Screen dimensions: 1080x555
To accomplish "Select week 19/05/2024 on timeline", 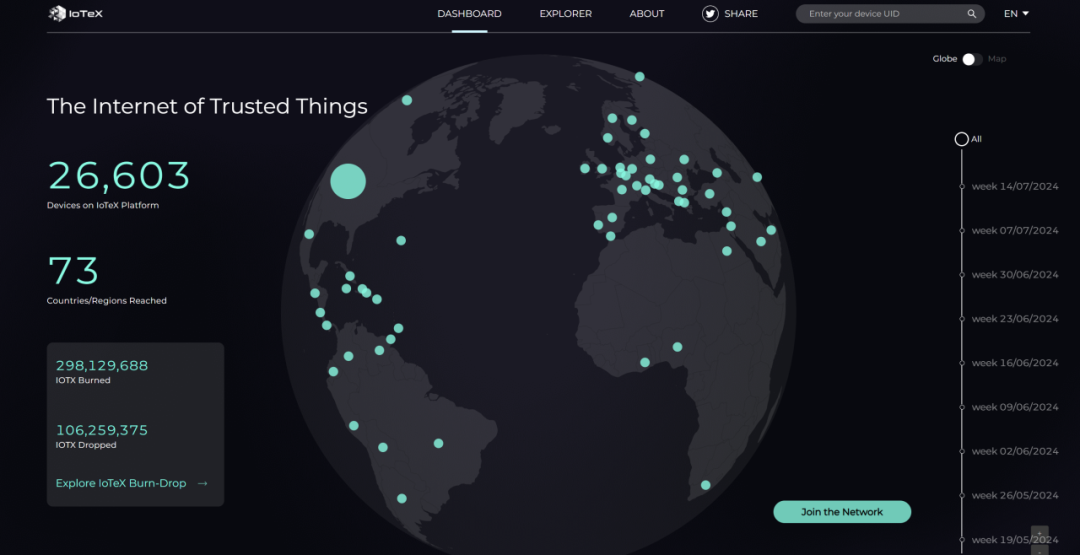I will click(x=1015, y=539).
